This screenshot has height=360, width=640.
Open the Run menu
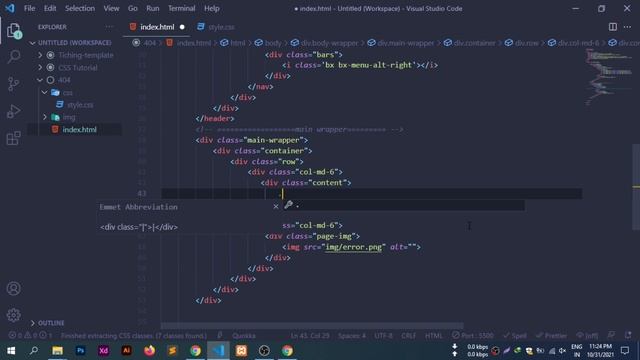click(x=153, y=8)
